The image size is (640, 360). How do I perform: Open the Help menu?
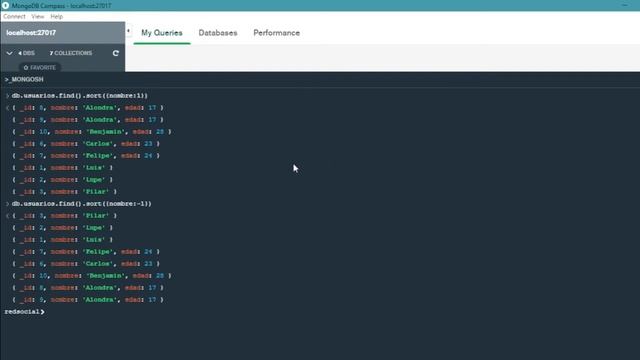(56, 17)
